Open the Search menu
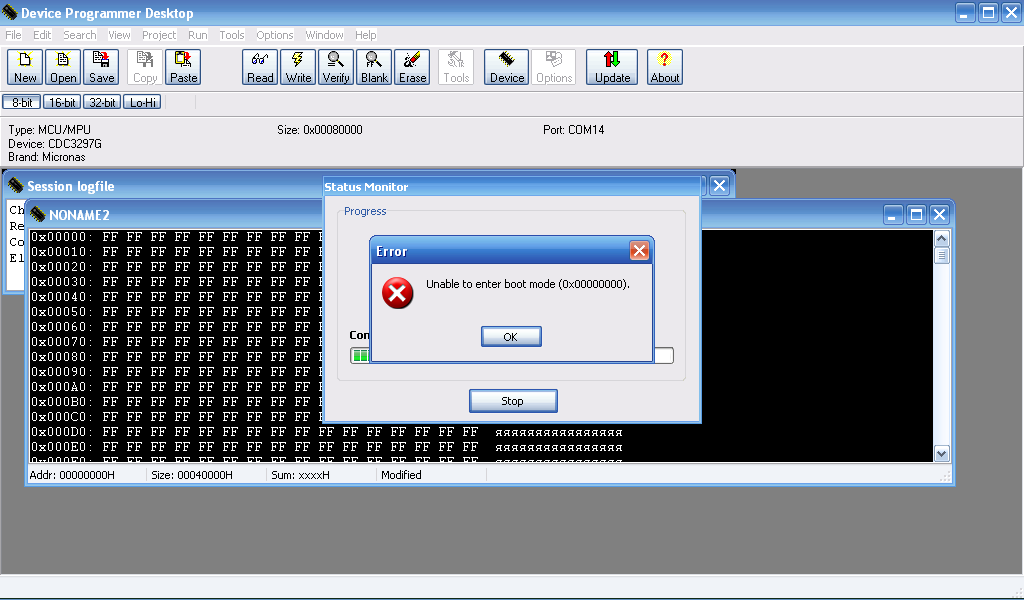Image resolution: width=1024 pixels, height=600 pixels. tap(80, 35)
